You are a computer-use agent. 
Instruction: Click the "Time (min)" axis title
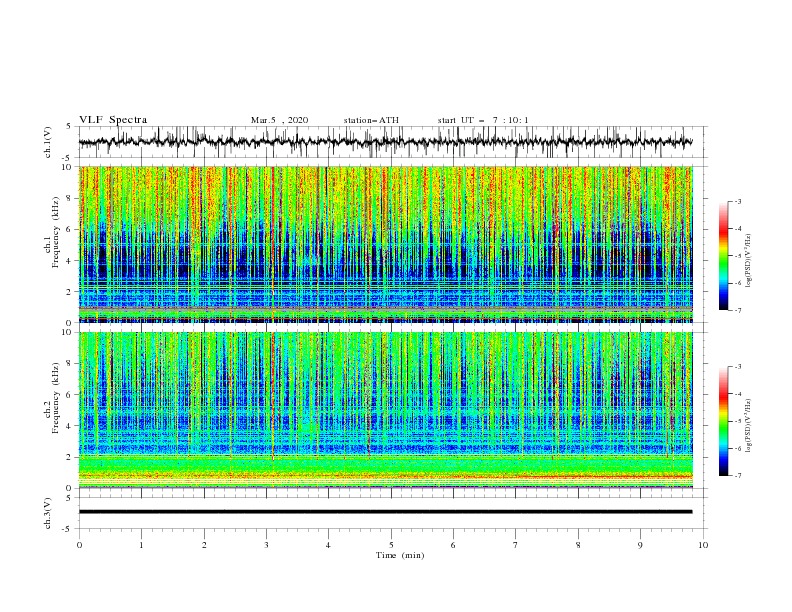400,555
